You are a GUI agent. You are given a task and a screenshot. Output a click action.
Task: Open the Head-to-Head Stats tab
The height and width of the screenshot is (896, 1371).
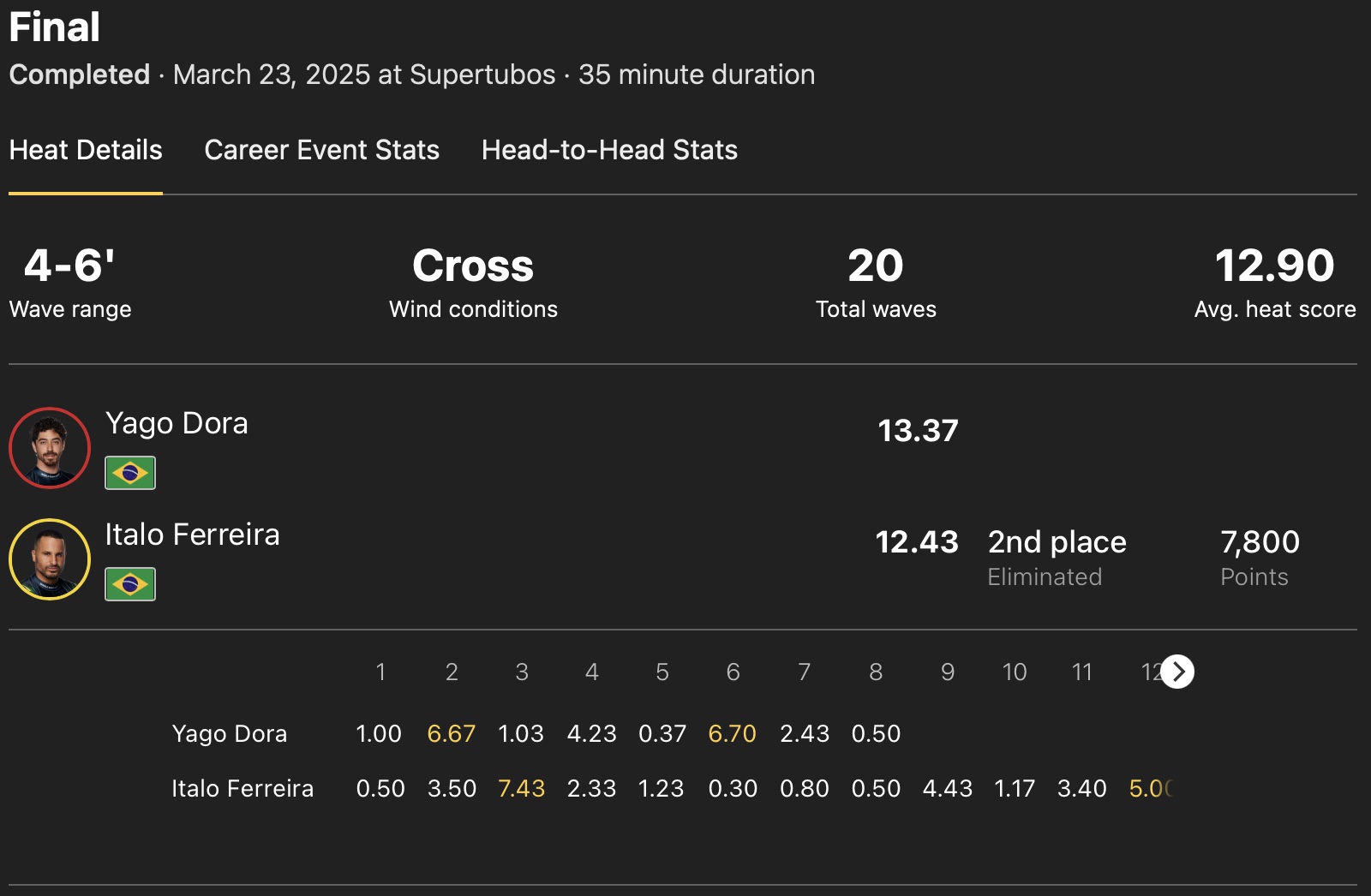[609, 150]
